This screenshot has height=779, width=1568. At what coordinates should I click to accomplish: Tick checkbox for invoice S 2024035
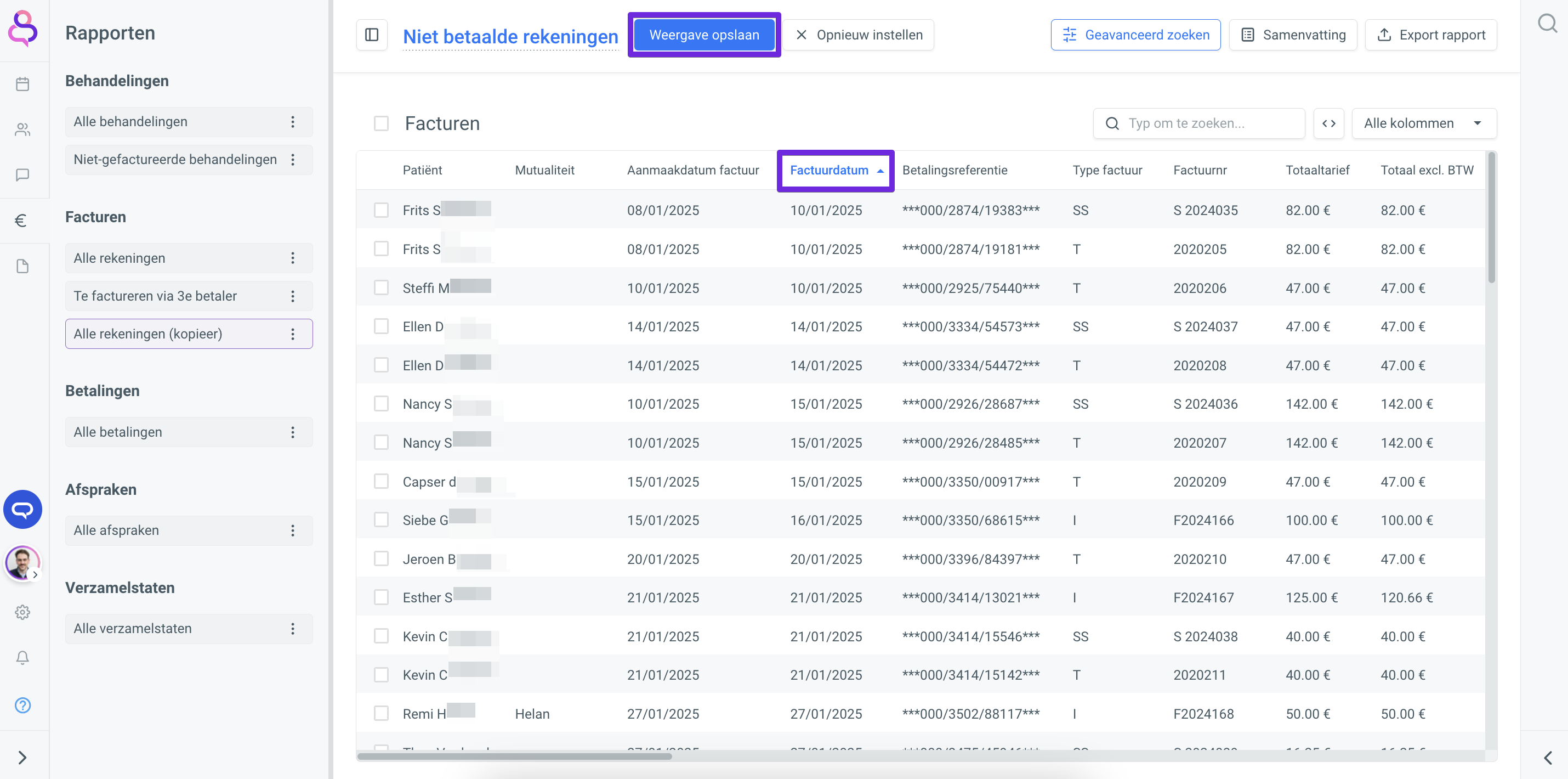click(x=381, y=210)
